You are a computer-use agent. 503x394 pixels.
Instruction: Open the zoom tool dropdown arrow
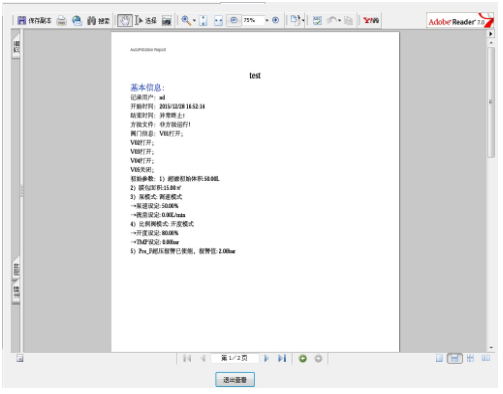pyautogui.click(x=194, y=21)
